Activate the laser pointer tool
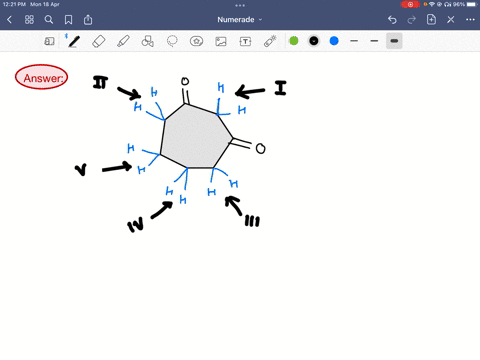This screenshot has height=360, width=480. tap(270, 41)
